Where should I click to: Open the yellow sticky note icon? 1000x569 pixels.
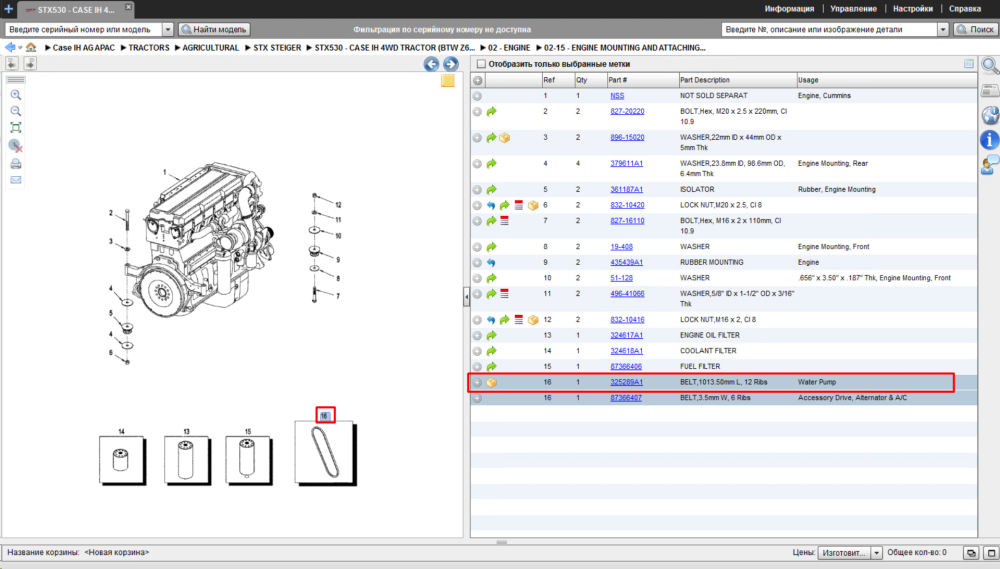pyautogui.click(x=448, y=80)
